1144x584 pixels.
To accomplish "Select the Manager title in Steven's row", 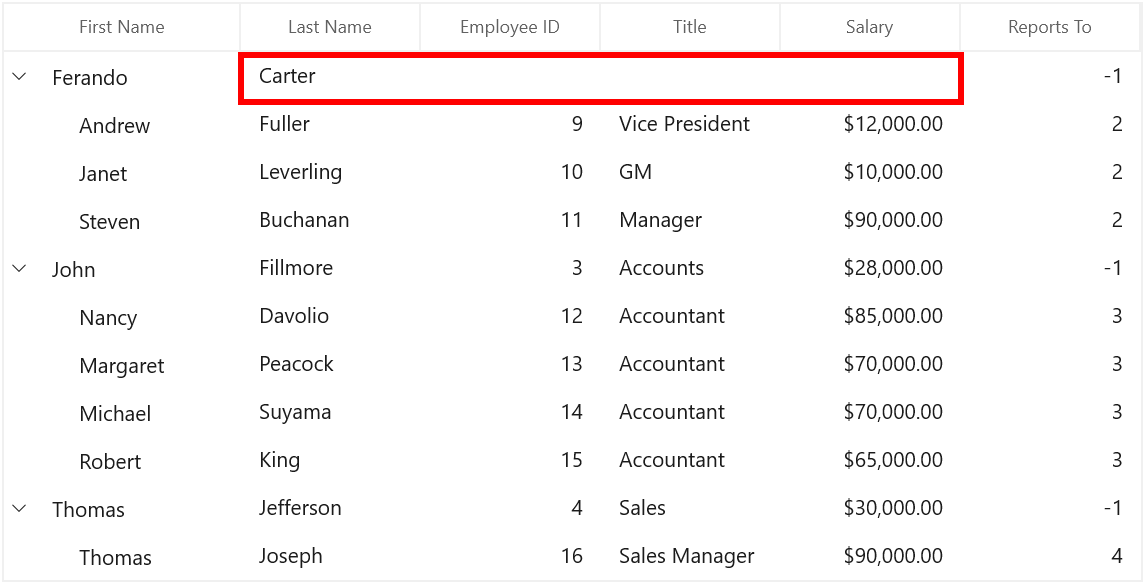I will [660, 220].
